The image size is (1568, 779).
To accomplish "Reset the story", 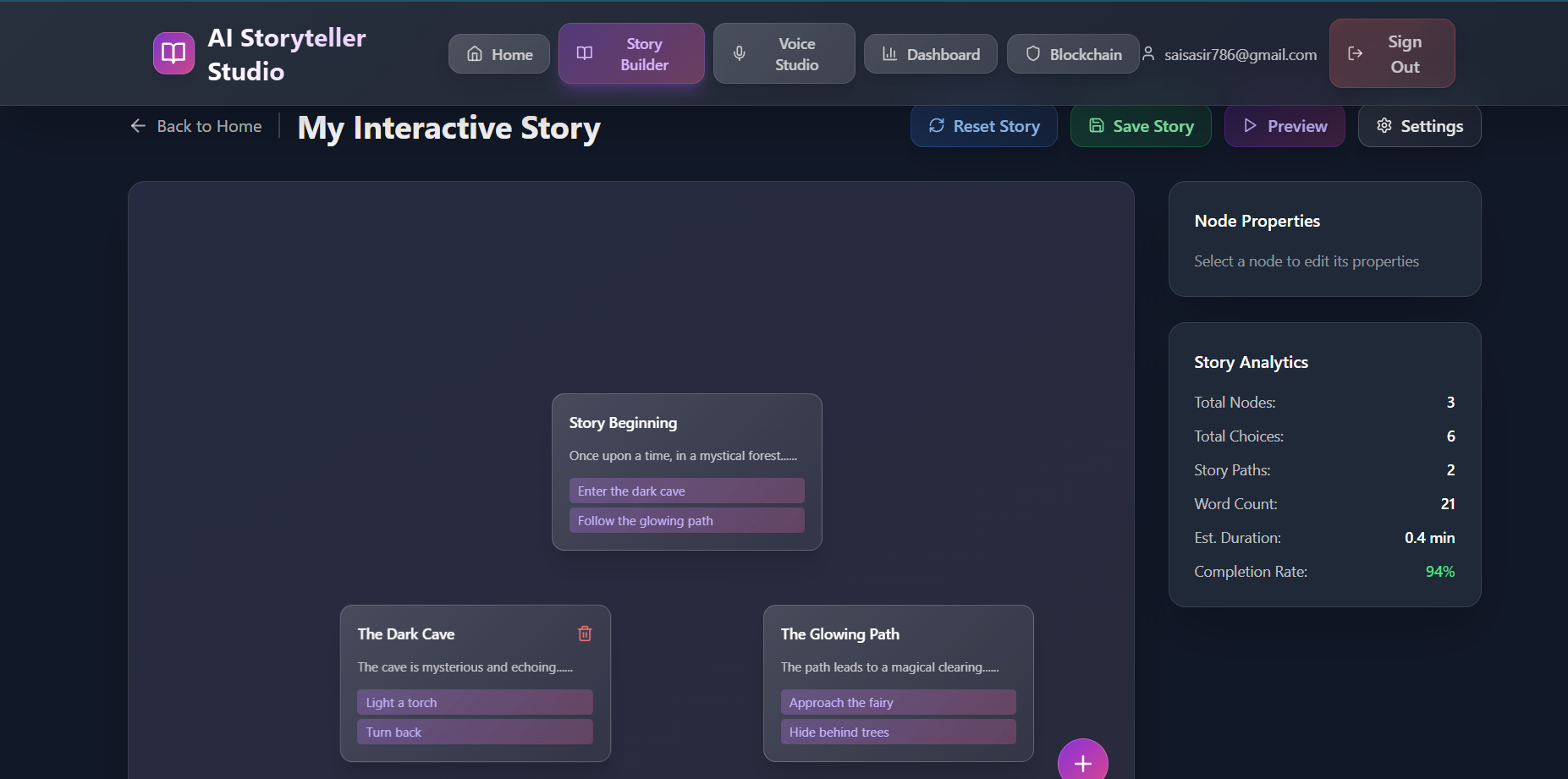I will point(984,126).
